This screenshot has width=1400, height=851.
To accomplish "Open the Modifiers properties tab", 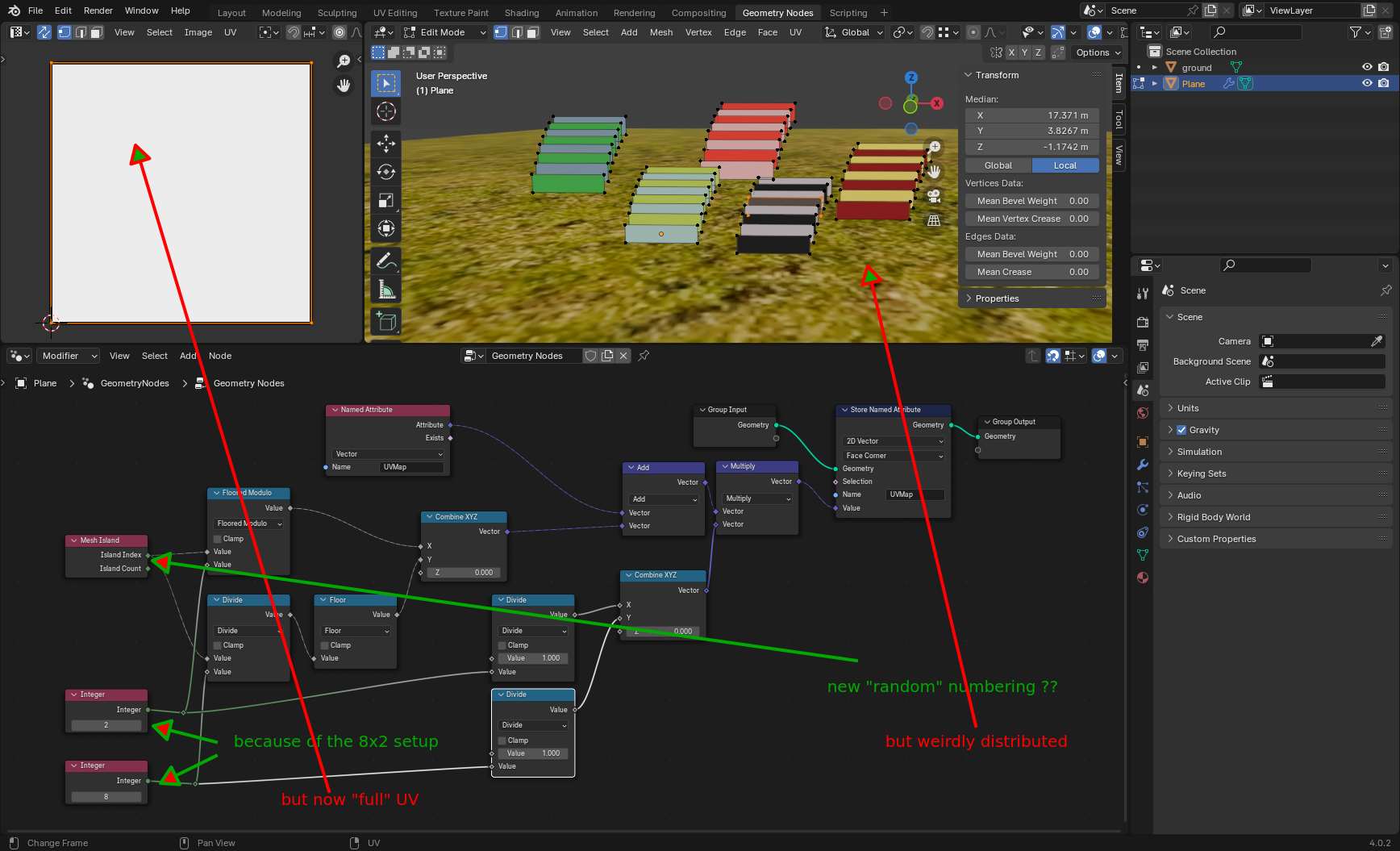I will tap(1143, 465).
